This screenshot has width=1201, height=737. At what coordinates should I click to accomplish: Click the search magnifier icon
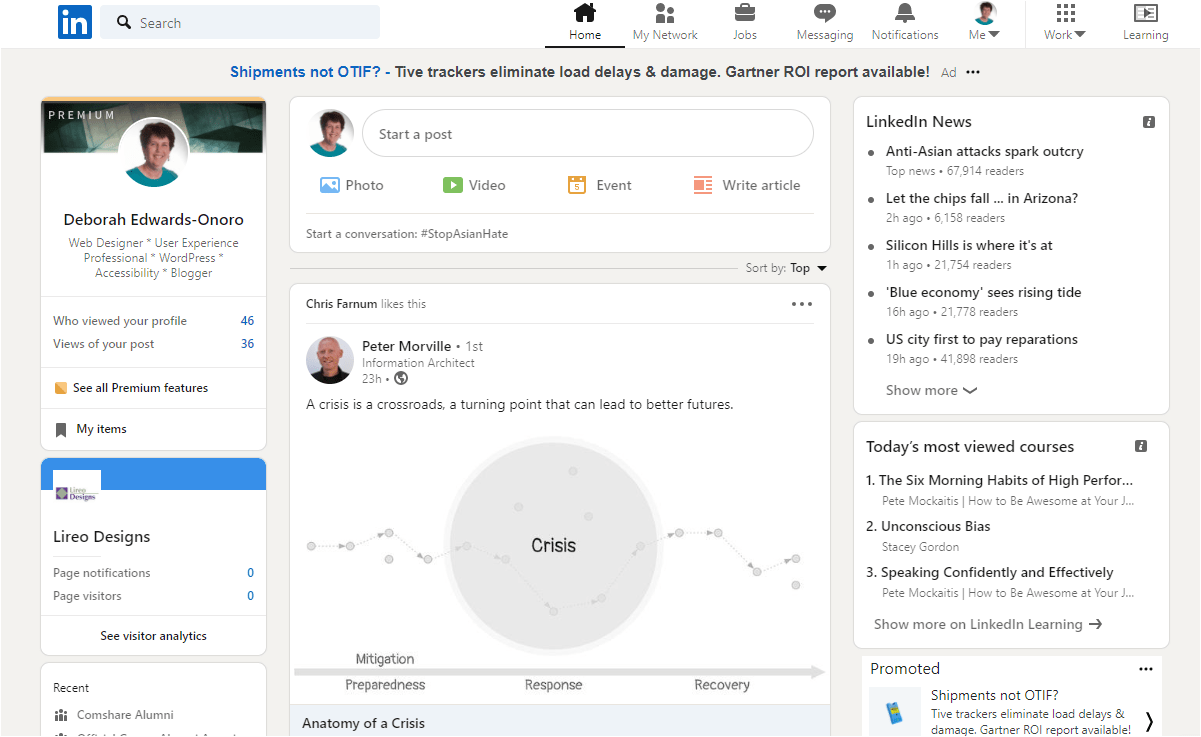pos(124,22)
